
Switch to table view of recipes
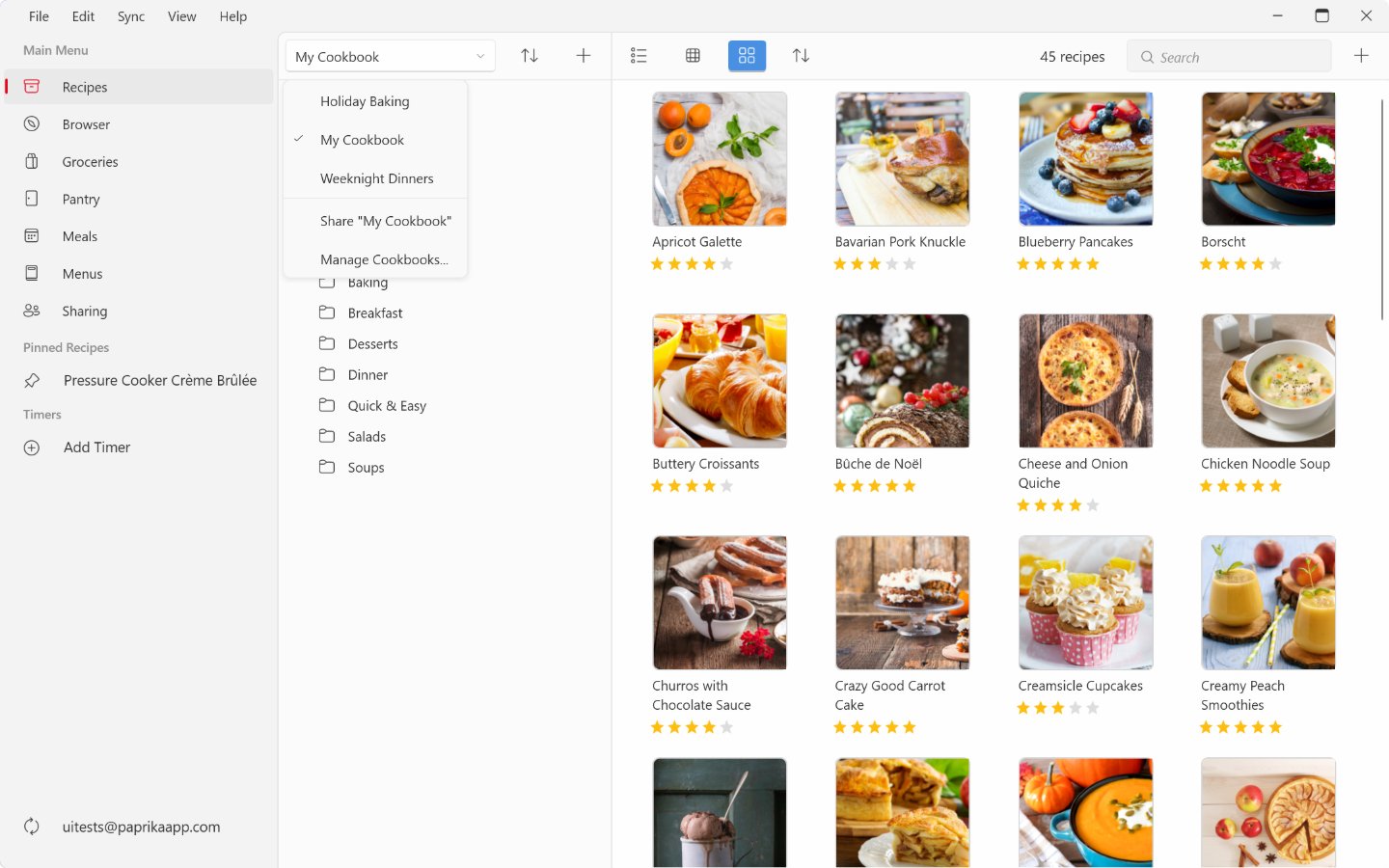[693, 56]
